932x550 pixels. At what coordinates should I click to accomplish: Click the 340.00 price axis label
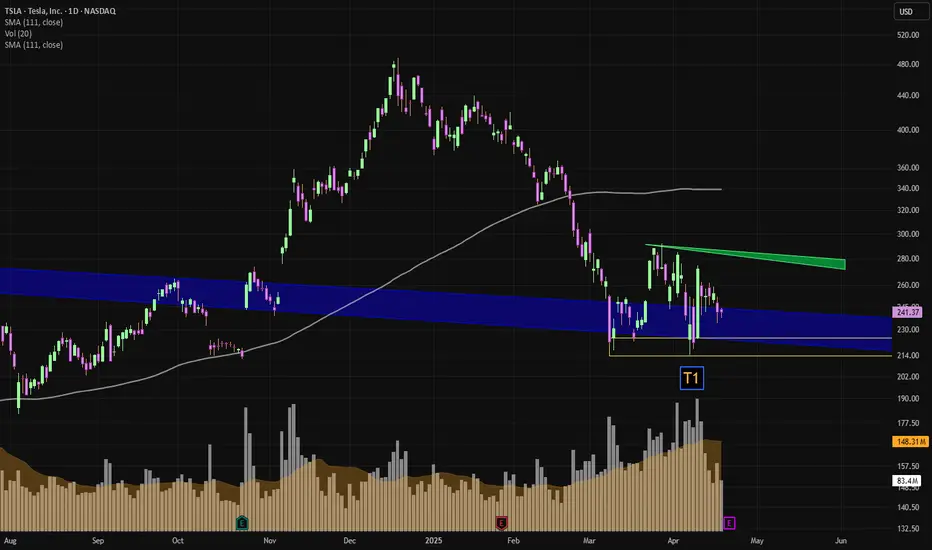(x=908, y=188)
